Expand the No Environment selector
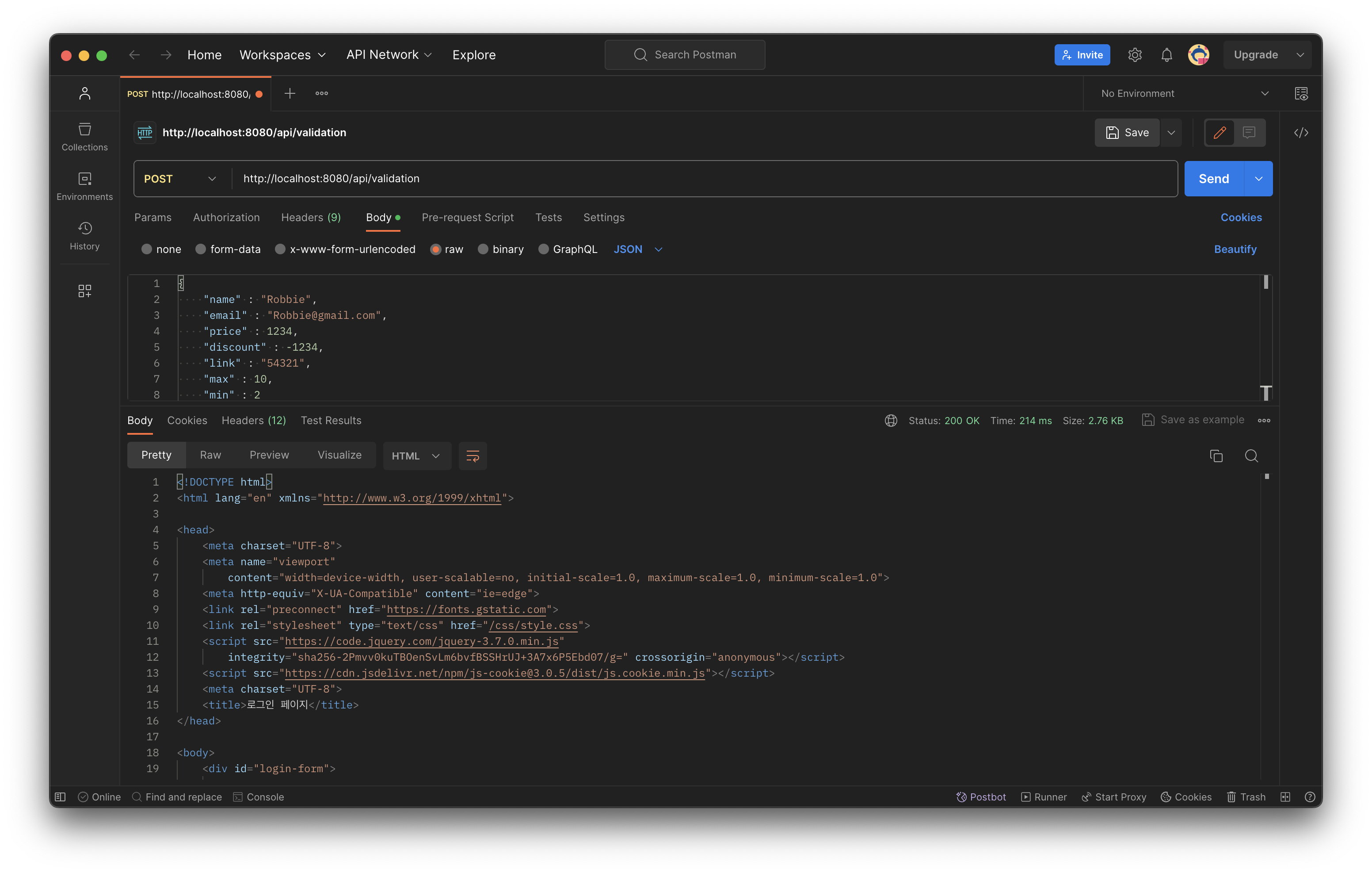This screenshot has height=873, width=1372. [x=1185, y=93]
